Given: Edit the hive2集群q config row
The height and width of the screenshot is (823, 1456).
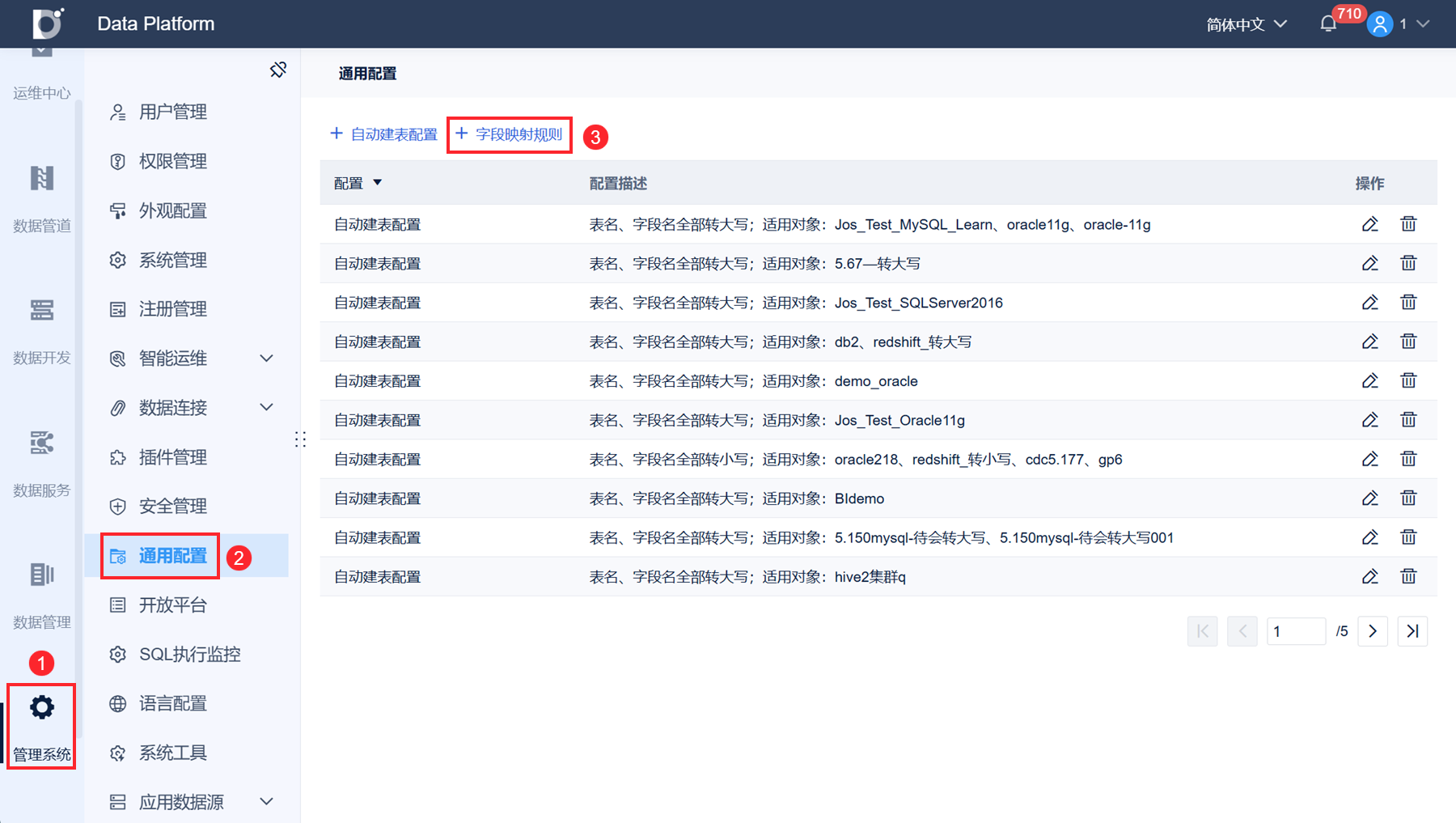Looking at the screenshot, I should pos(1369,576).
